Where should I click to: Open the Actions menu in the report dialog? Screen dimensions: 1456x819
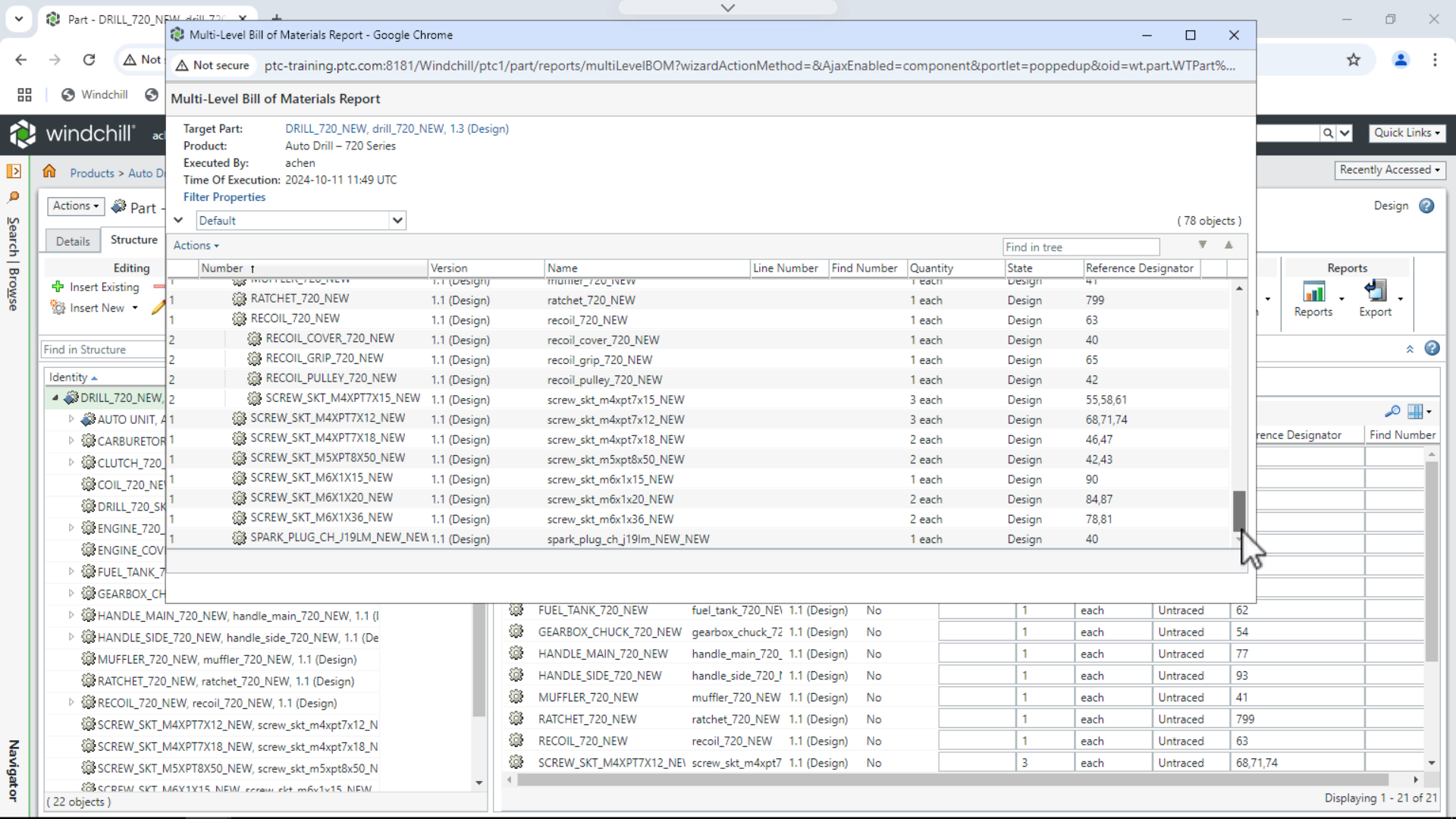click(196, 245)
